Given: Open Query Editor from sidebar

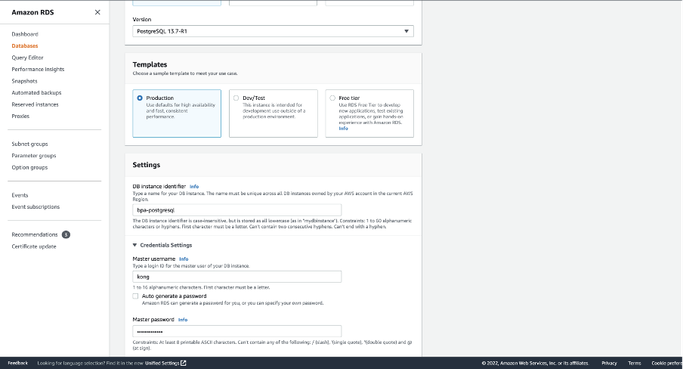Looking at the screenshot, I should point(27,58).
